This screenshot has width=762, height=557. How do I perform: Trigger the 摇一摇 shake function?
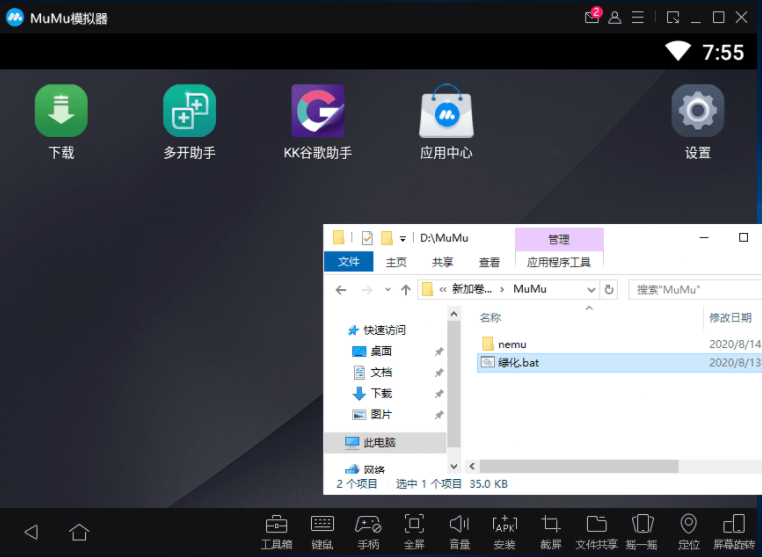[642, 532]
